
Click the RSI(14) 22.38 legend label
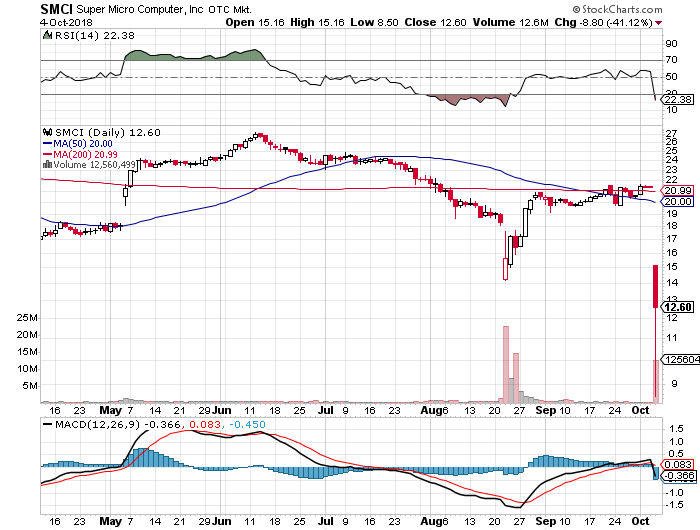[x=95, y=35]
